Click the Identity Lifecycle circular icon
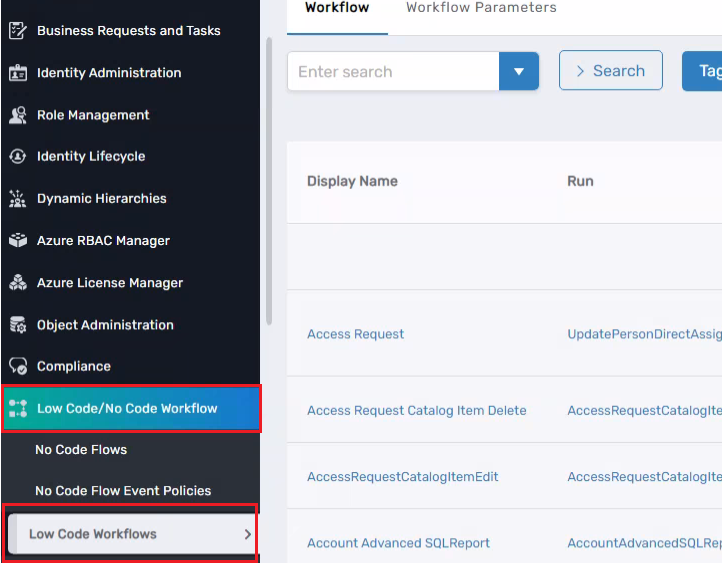This screenshot has width=723, height=563. tap(18, 156)
